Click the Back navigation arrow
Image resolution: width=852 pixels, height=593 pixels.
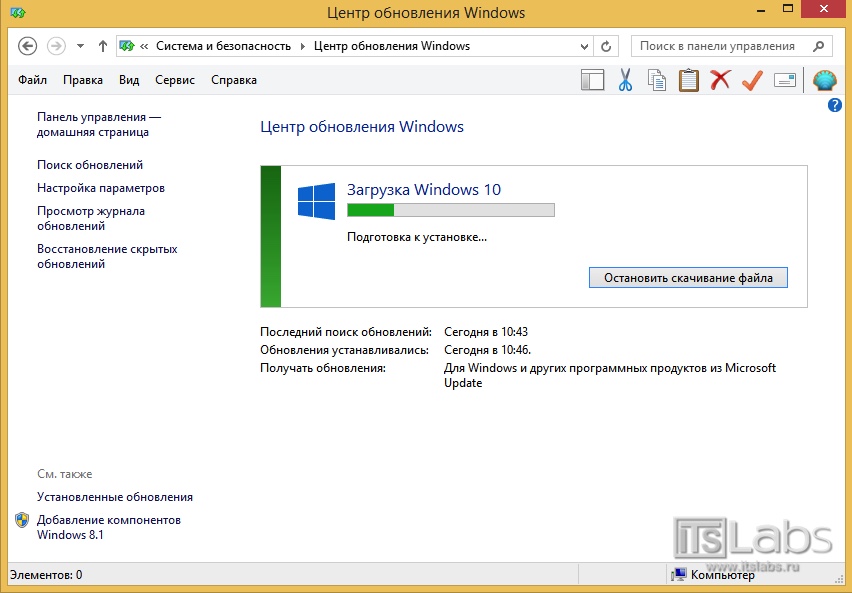coord(28,46)
